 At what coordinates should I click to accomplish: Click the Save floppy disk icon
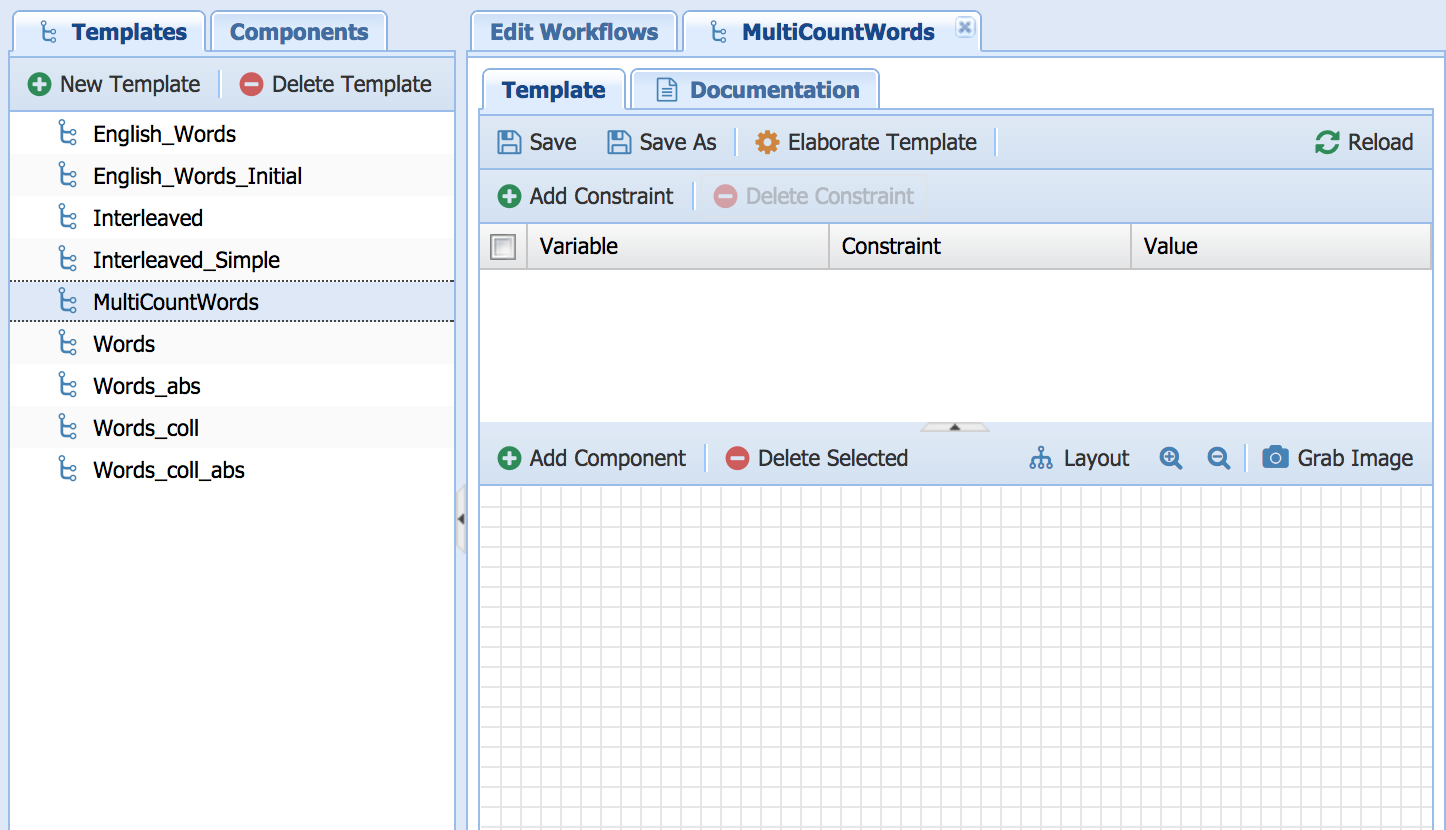(x=509, y=142)
